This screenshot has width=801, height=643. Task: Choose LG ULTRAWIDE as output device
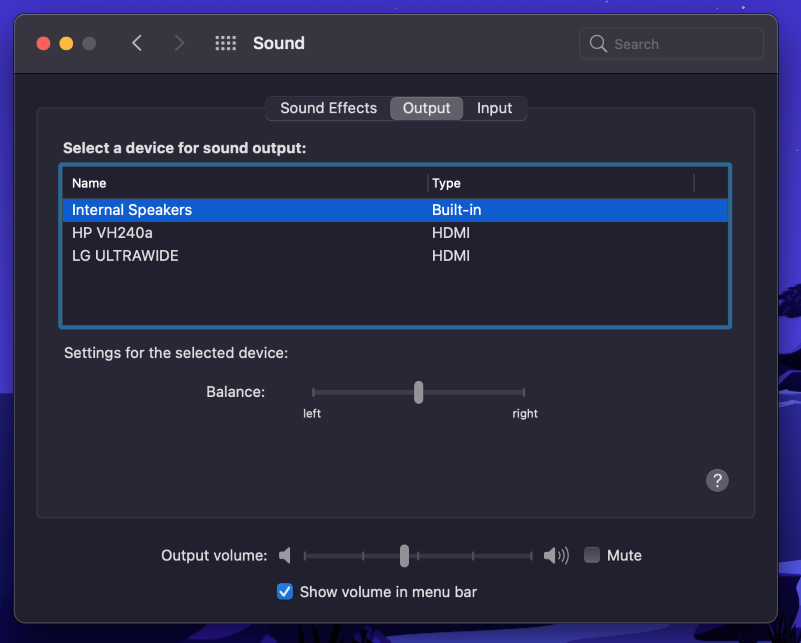pyautogui.click(x=125, y=256)
